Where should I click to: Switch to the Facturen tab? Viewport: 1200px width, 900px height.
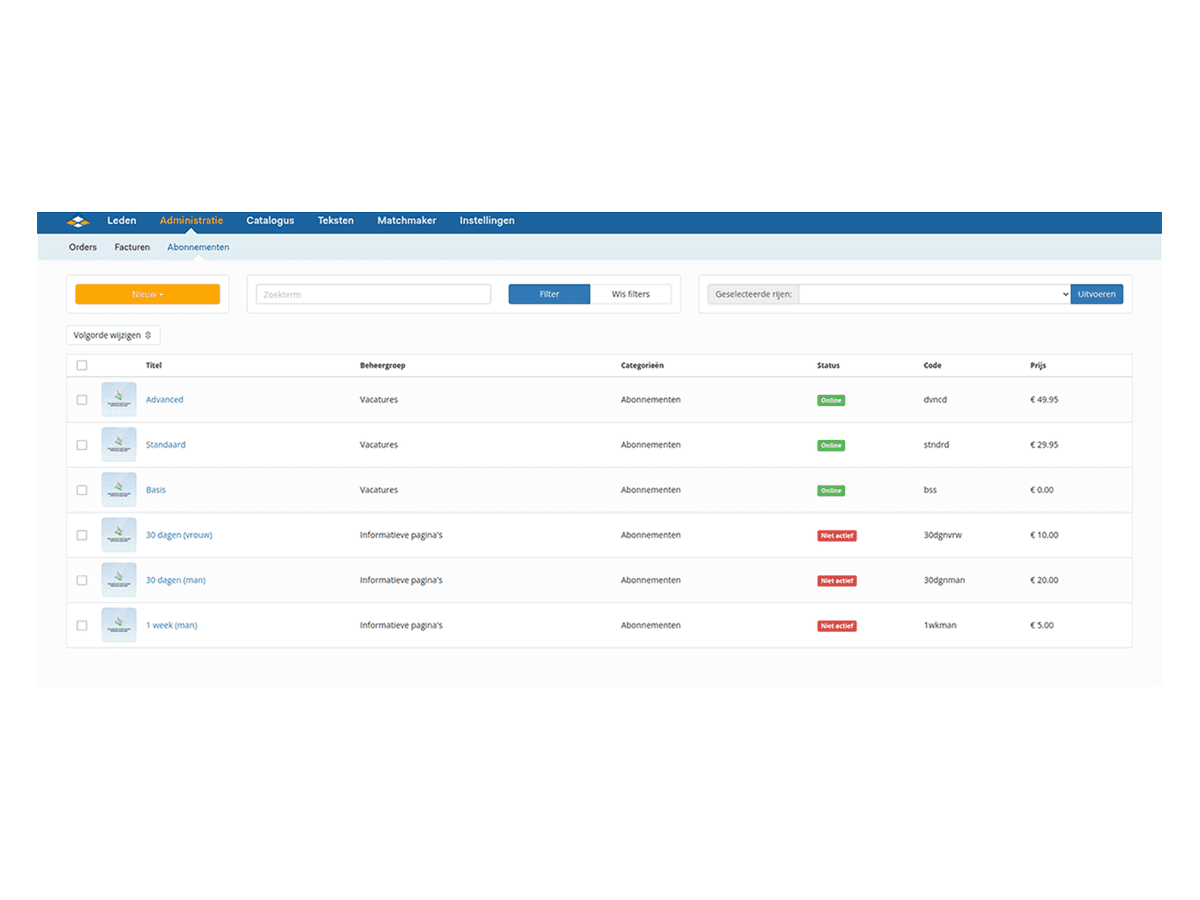tap(132, 247)
